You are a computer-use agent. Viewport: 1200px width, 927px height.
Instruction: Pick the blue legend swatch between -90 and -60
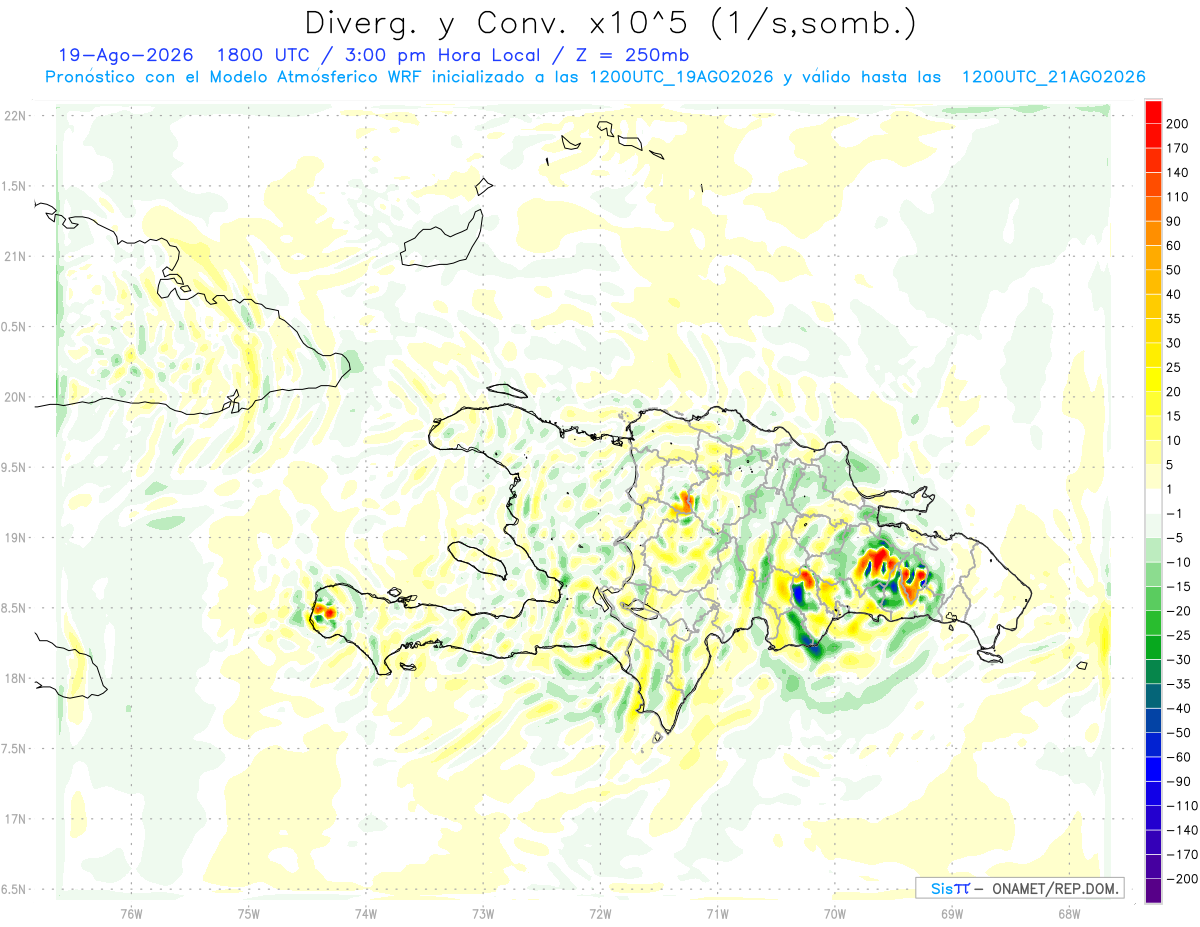tap(1153, 770)
